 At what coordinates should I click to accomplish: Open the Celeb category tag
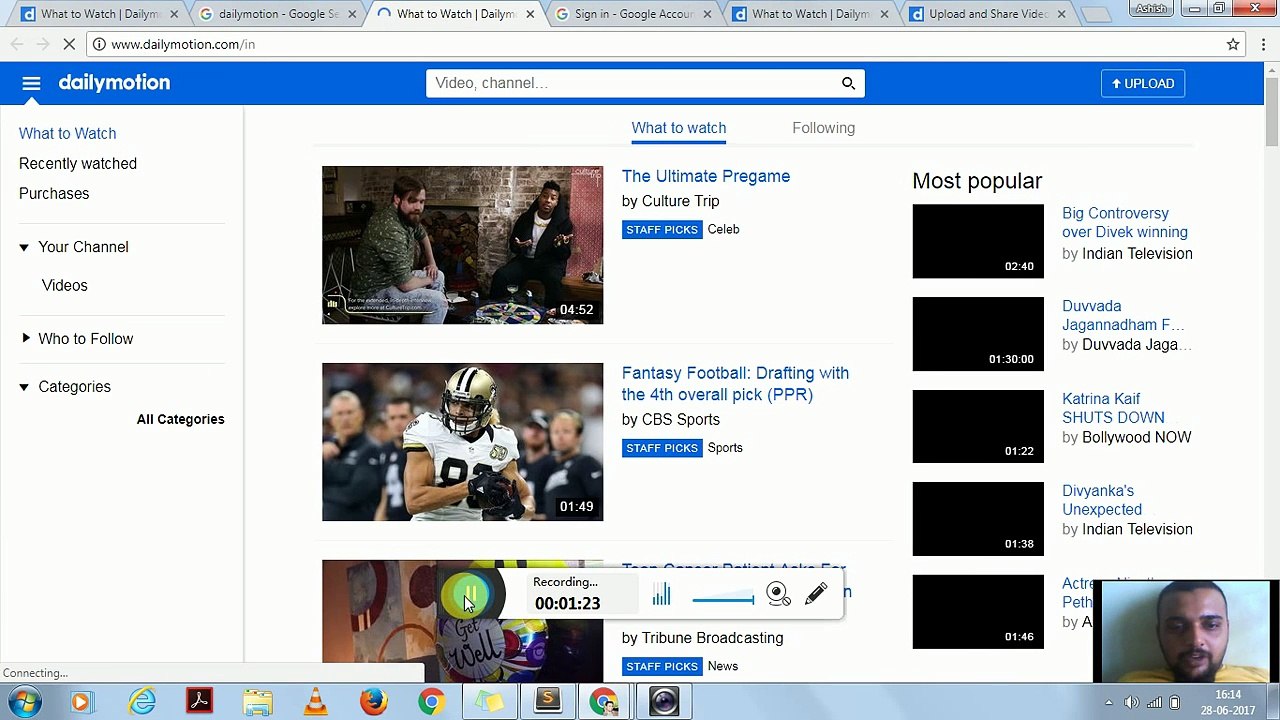[x=723, y=229]
